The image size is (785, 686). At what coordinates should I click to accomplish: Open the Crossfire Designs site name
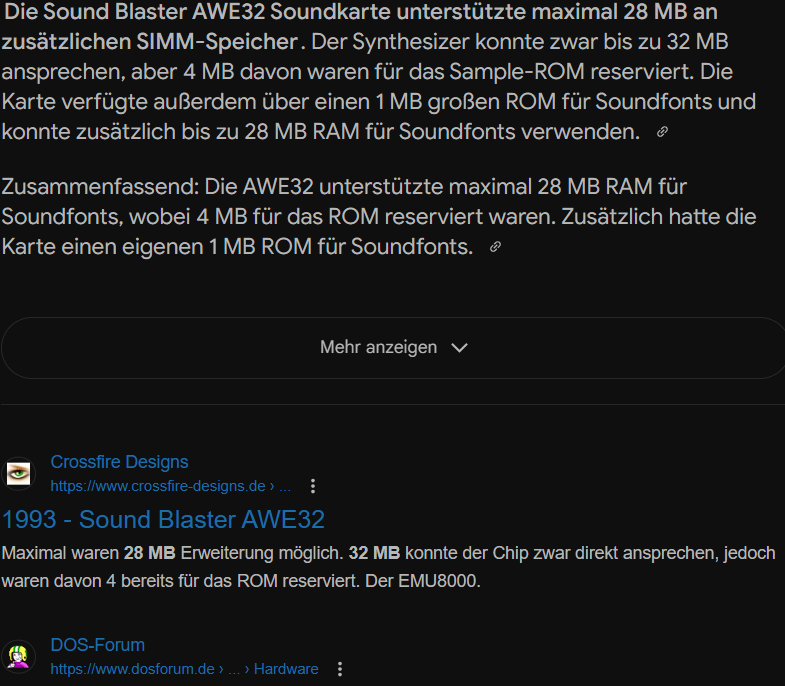[x=119, y=462]
